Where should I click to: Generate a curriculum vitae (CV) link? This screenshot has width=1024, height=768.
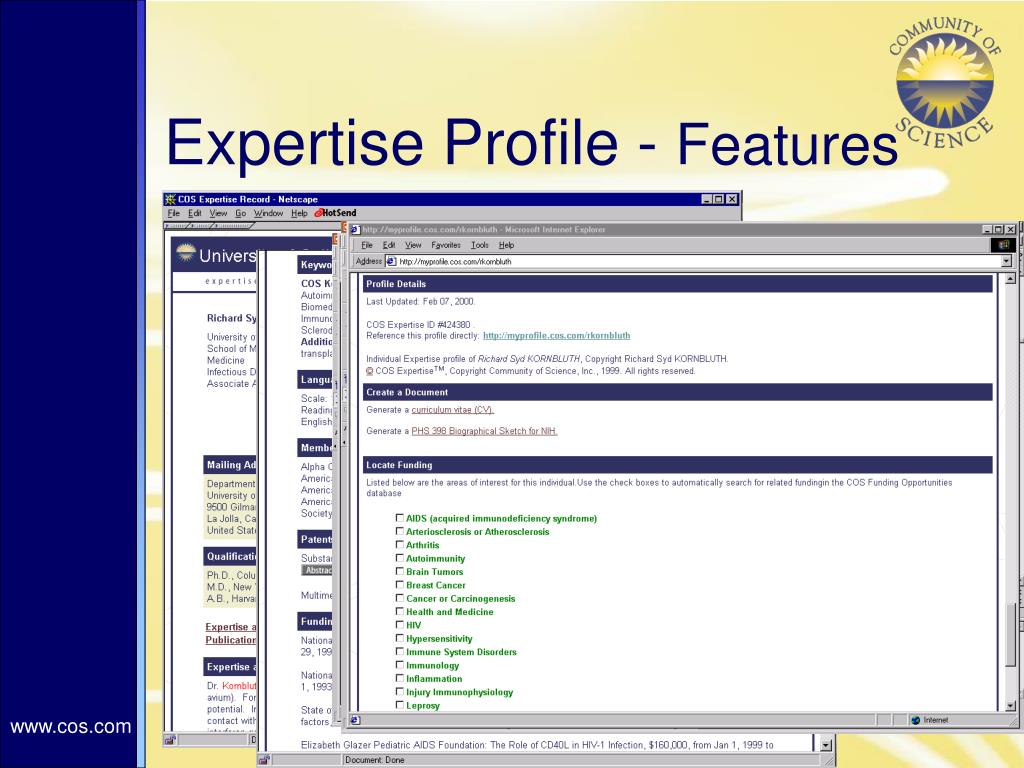point(453,410)
